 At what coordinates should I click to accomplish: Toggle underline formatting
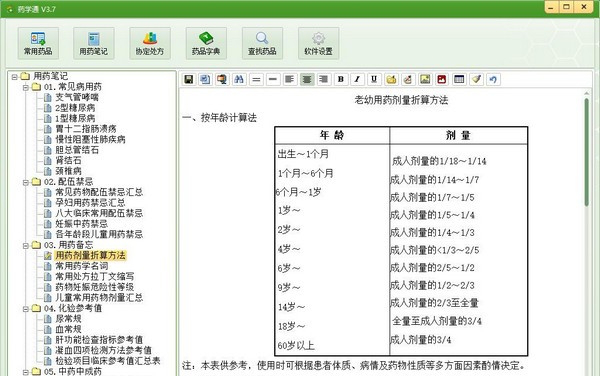tap(374, 79)
